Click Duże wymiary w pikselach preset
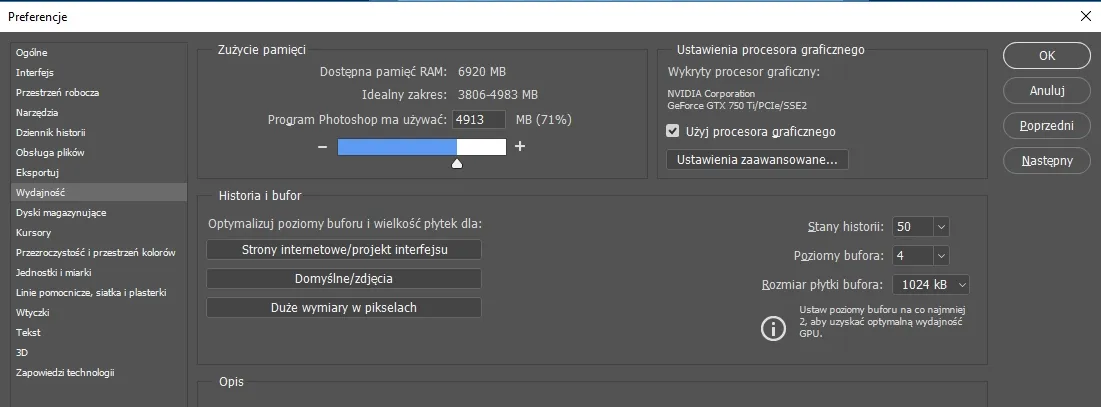The height and width of the screenshot is (407, 1101). [343, 307]
